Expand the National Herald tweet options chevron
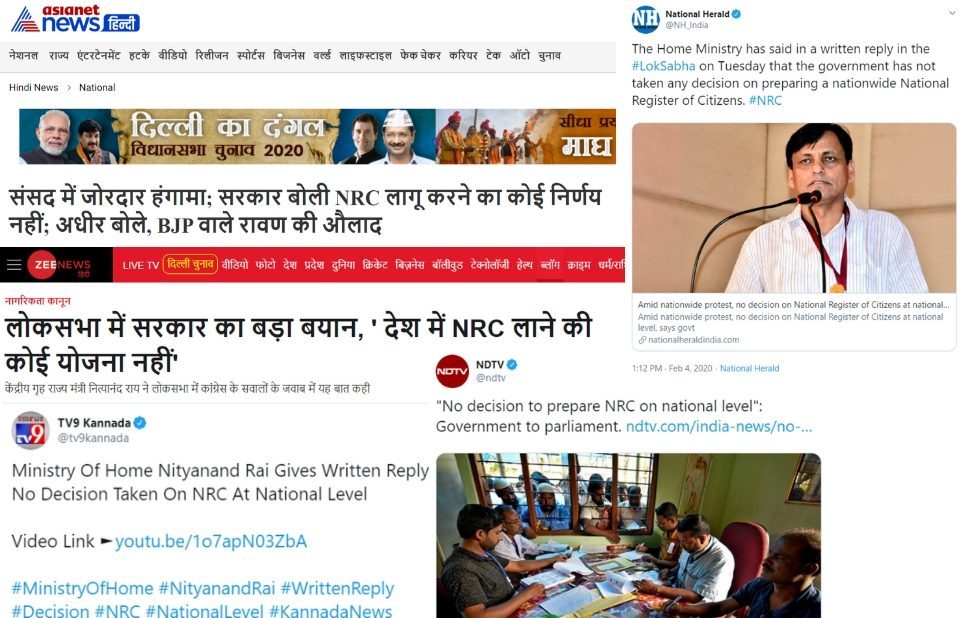This screenshot has height=618, width=971. [x=952, y=13]
